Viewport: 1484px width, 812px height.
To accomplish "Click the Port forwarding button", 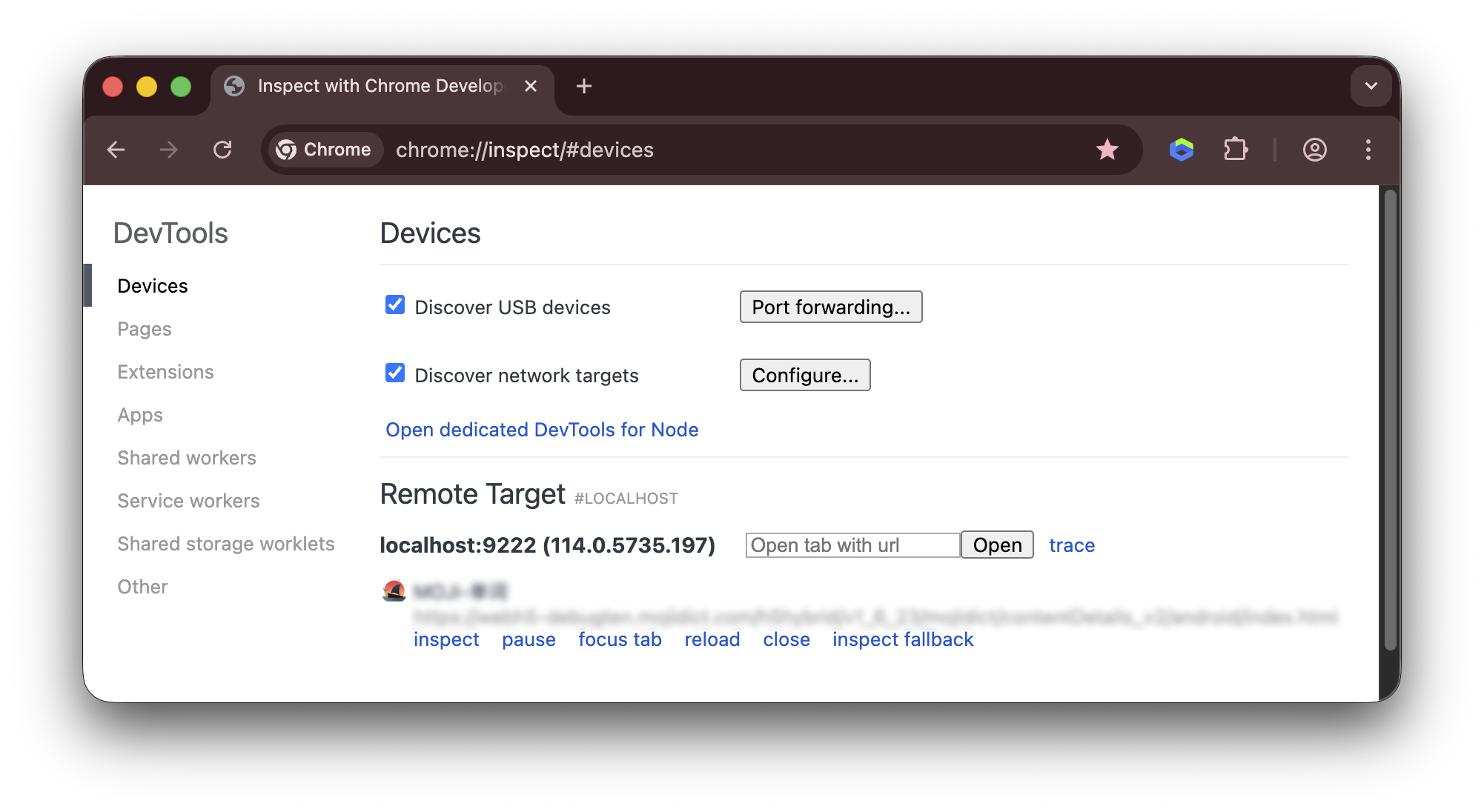I will 830,306.
